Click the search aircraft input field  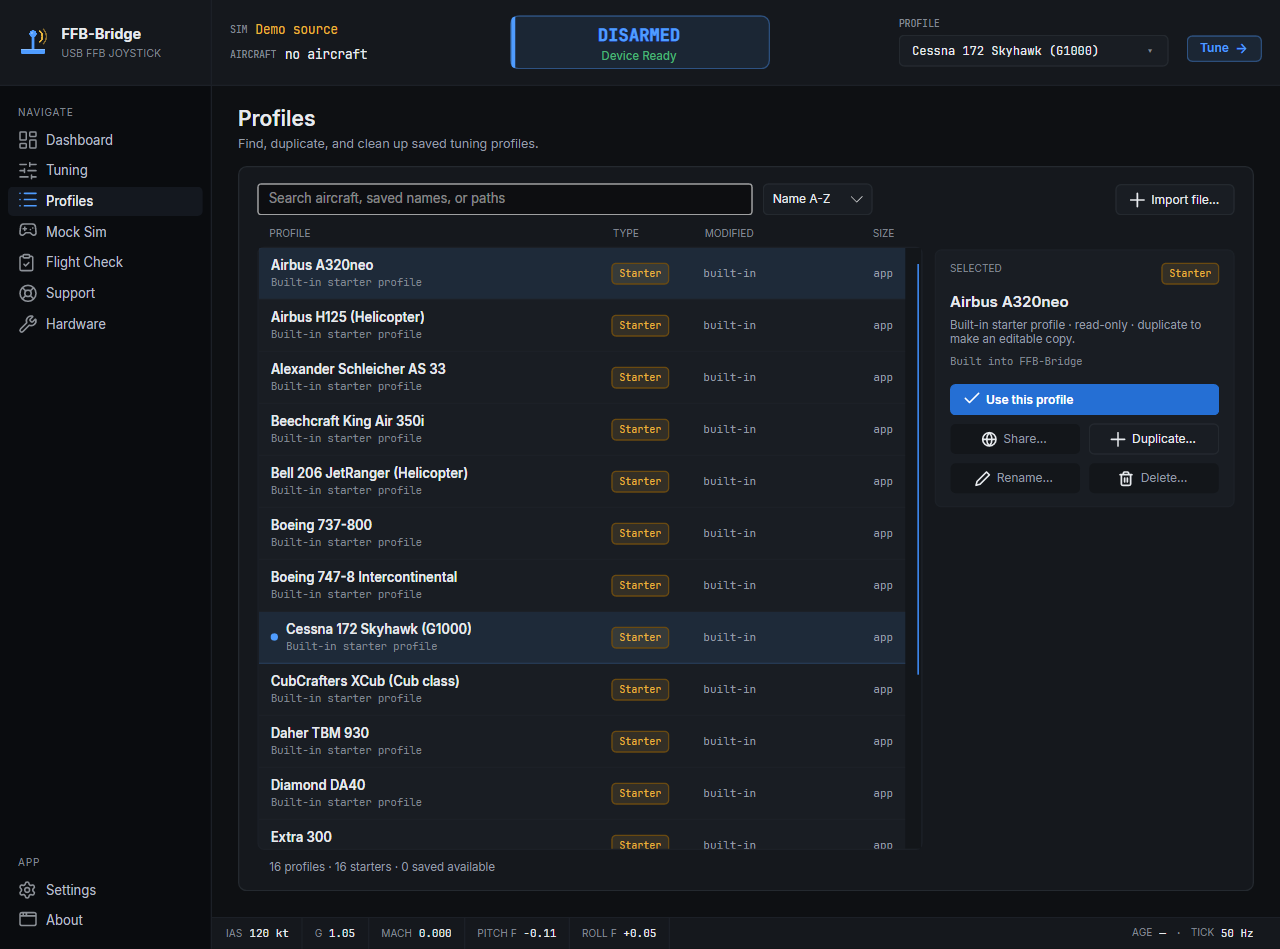(505, 199)
